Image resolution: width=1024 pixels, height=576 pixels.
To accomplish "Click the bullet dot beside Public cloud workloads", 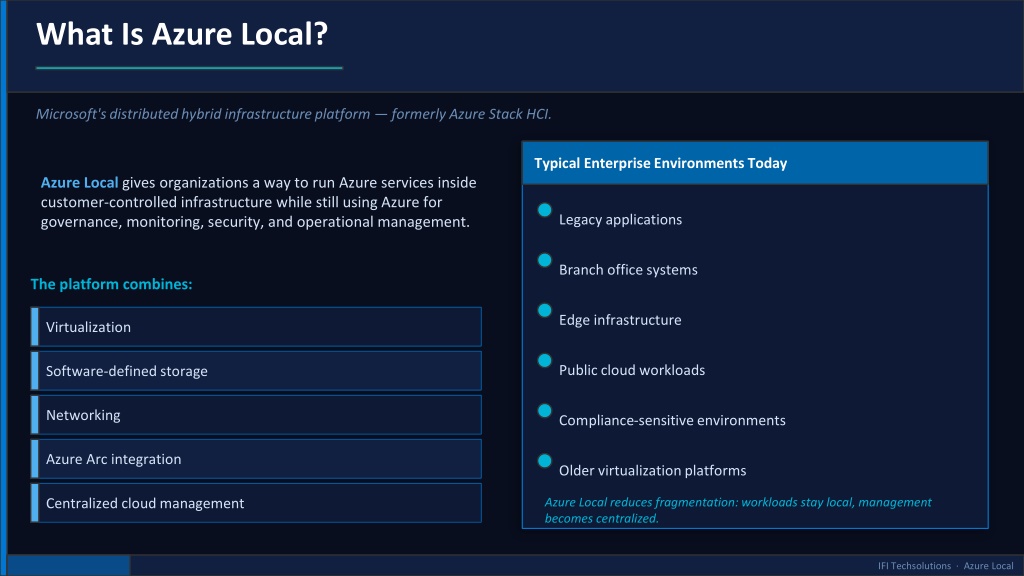I will tap(545, 360).
